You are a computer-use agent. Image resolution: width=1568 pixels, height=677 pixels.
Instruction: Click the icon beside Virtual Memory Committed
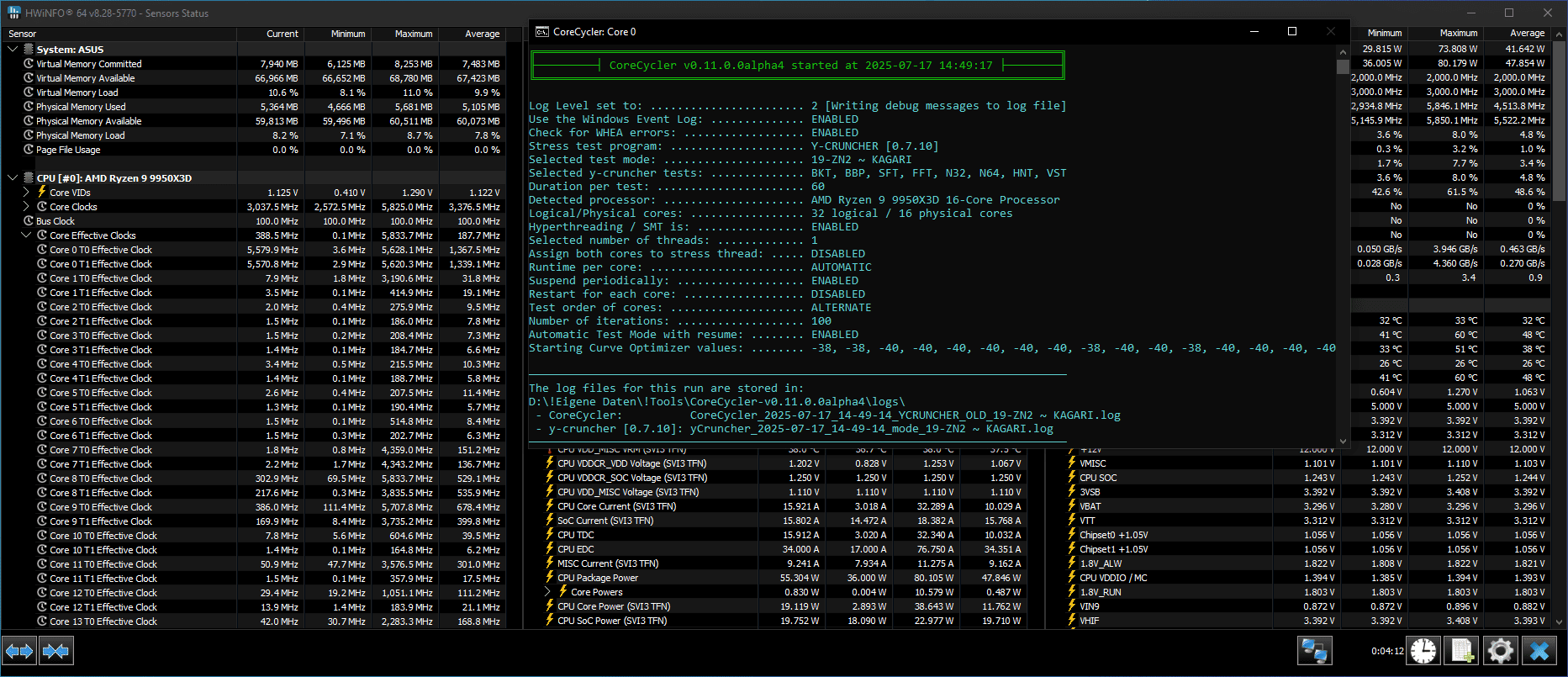click(29, 63)
